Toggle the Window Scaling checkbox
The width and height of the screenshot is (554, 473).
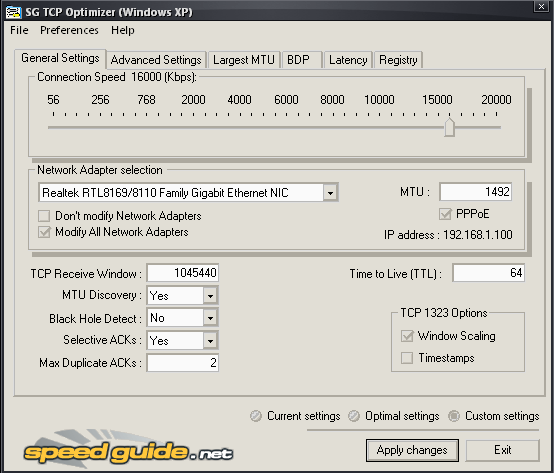pos(407,336)
